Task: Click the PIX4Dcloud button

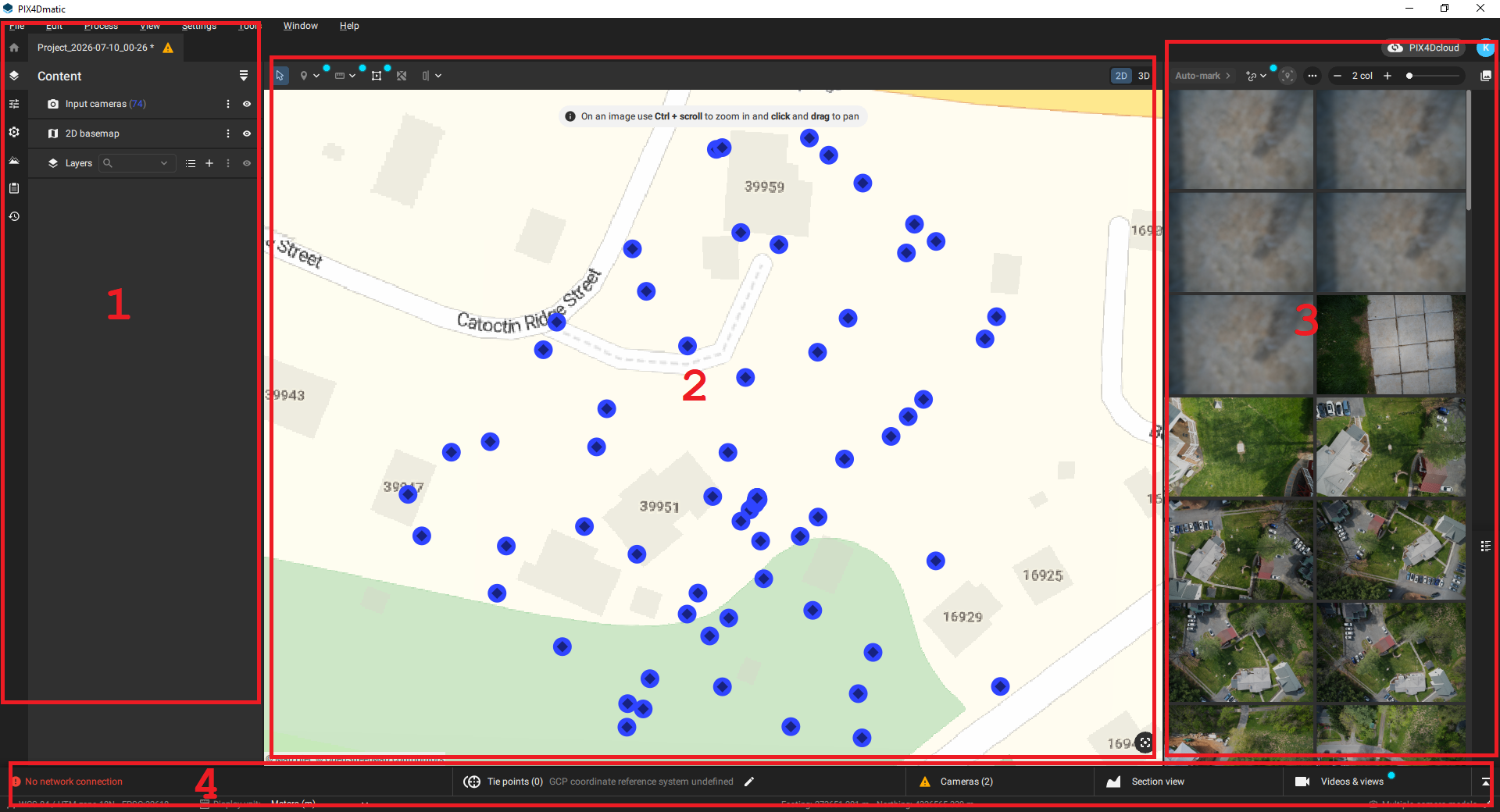Action: (x=1424, y=48)
